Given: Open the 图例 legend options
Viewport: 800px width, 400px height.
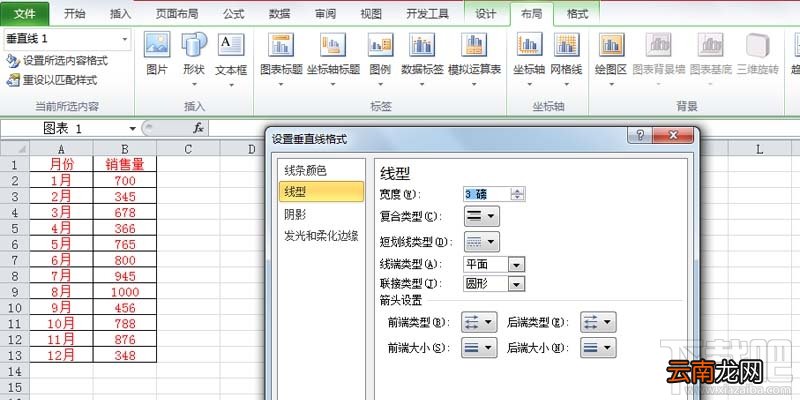Looking at the screenshot, I should (380, 58).
